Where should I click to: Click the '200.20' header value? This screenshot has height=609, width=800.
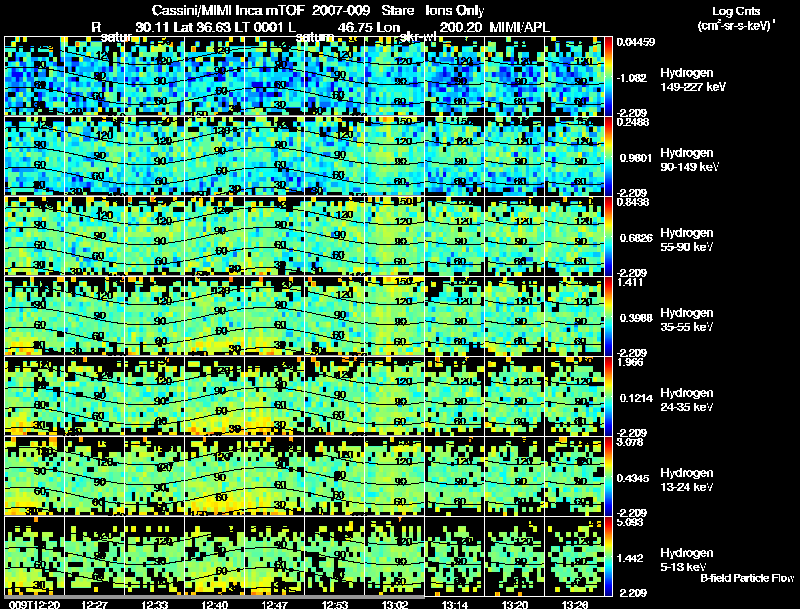coord(461,27)
